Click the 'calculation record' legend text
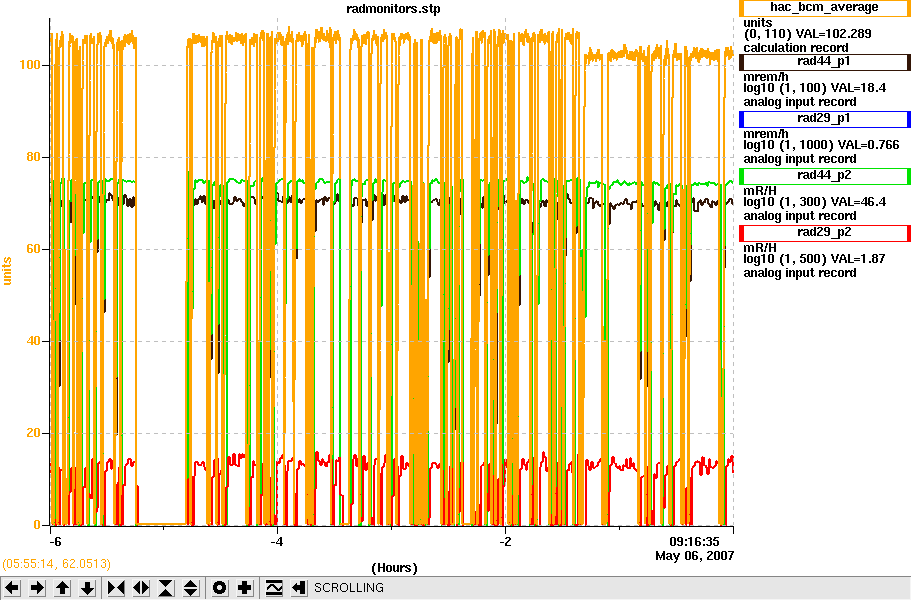The height and width of the screenshot is (600, 911). 795,48
